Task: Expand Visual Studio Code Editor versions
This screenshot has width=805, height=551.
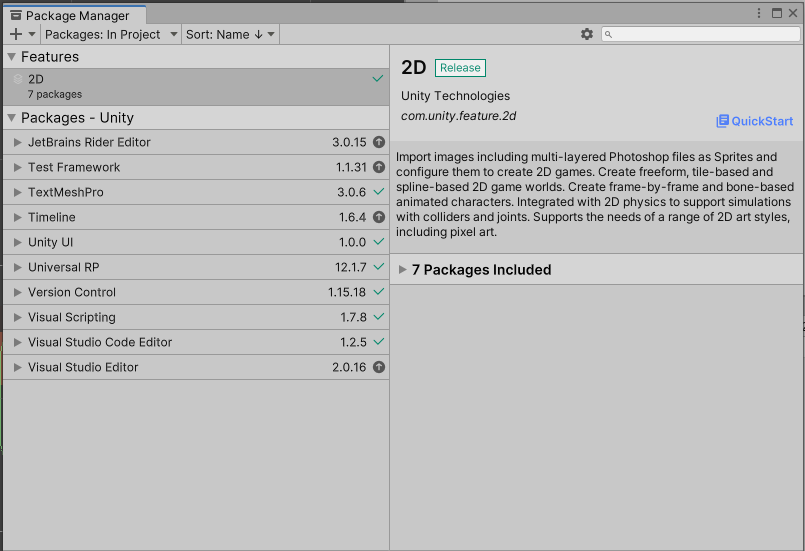Action: pyautogui.click(x=17, y=342)
